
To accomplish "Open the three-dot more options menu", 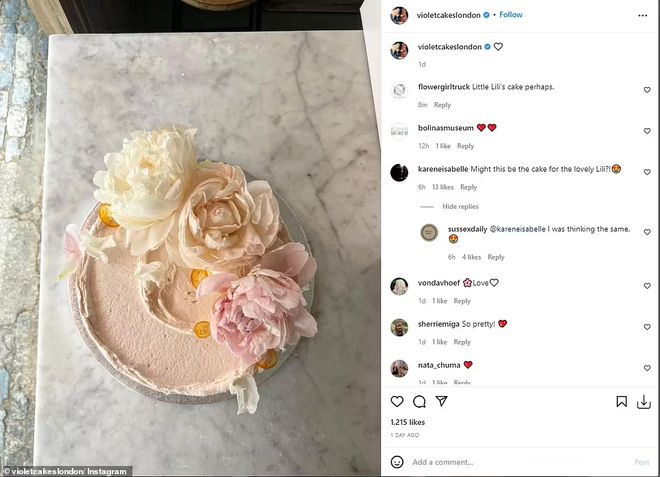I will coord(642,16).
